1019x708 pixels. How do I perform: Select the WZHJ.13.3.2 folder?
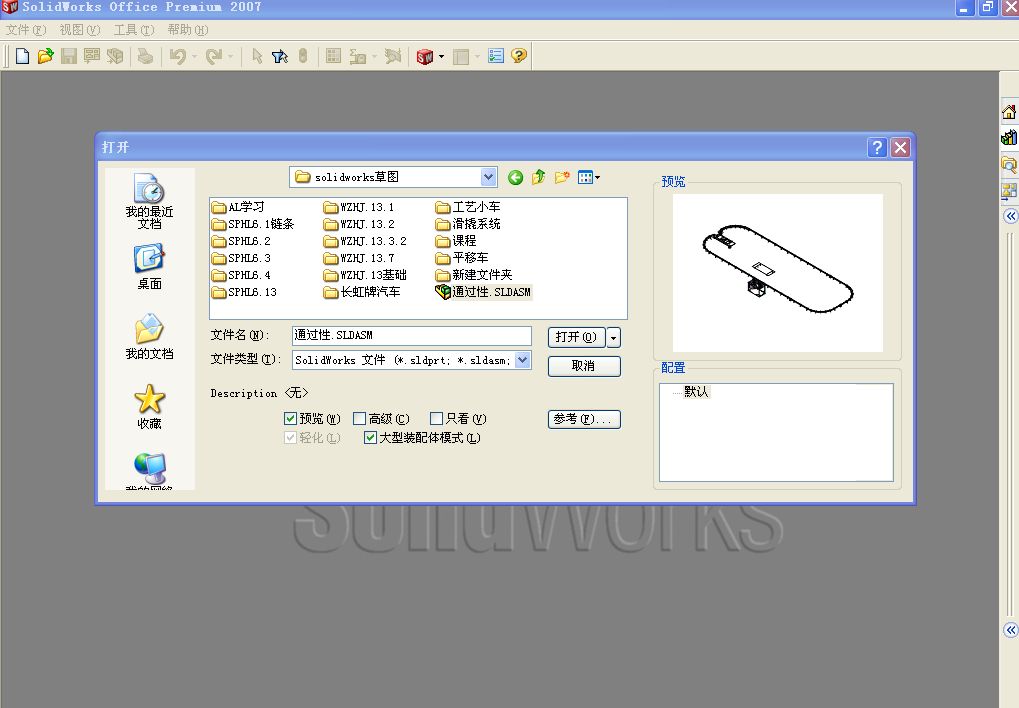tap(365, 241)
